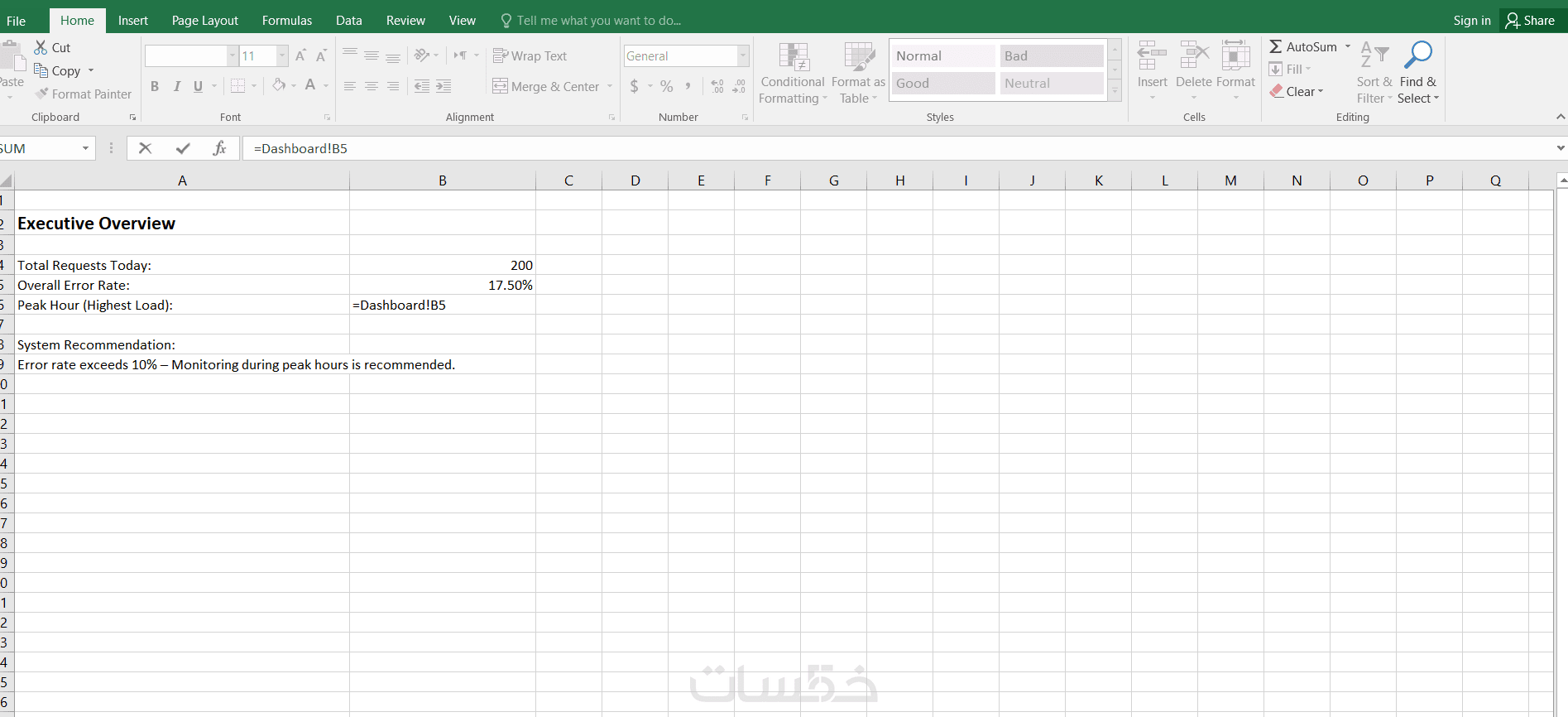
Task: Click the Delete cells icon
Action: tap(1194, 55)
